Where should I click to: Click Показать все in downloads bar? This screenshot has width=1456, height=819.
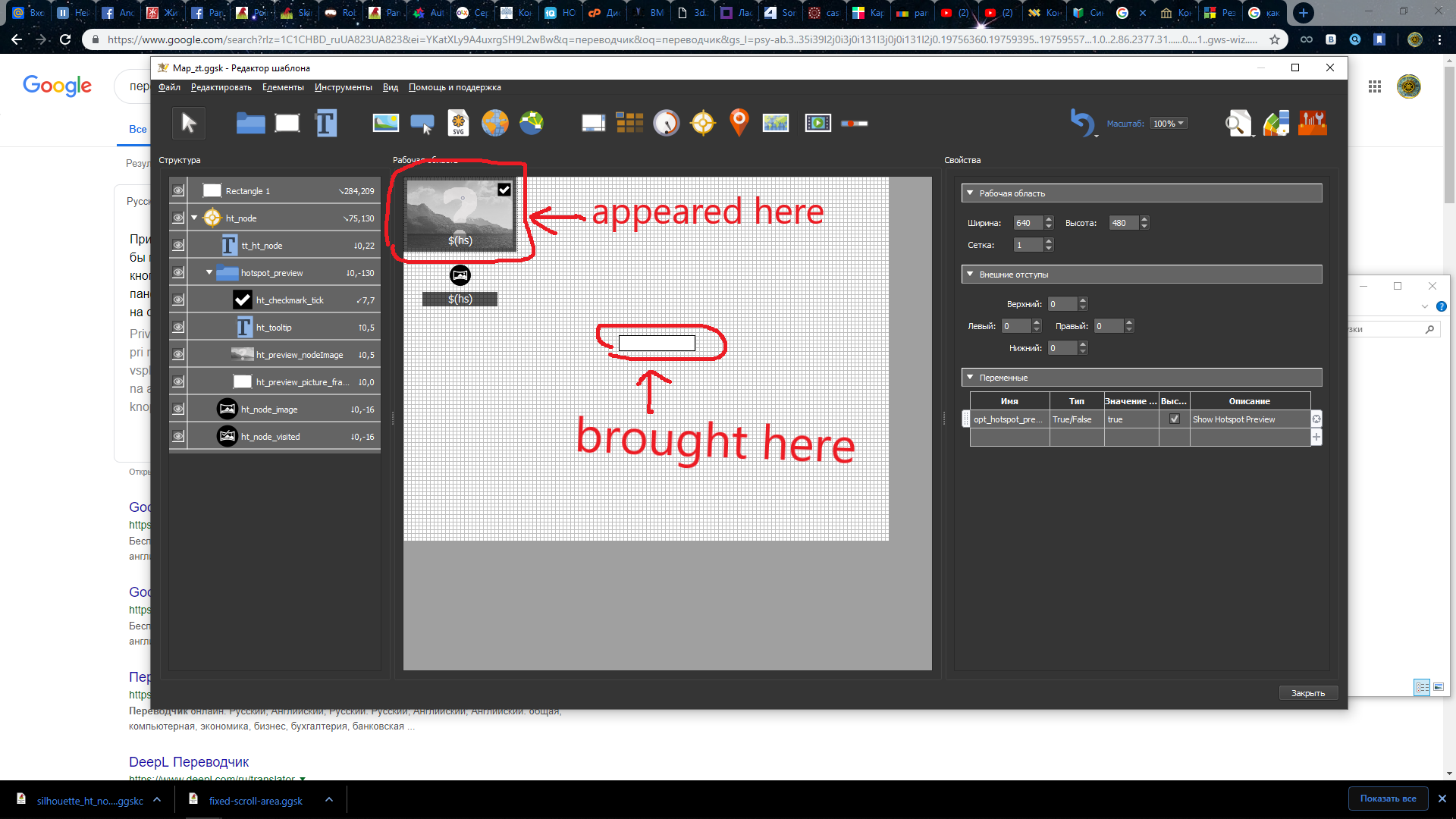1388,799
